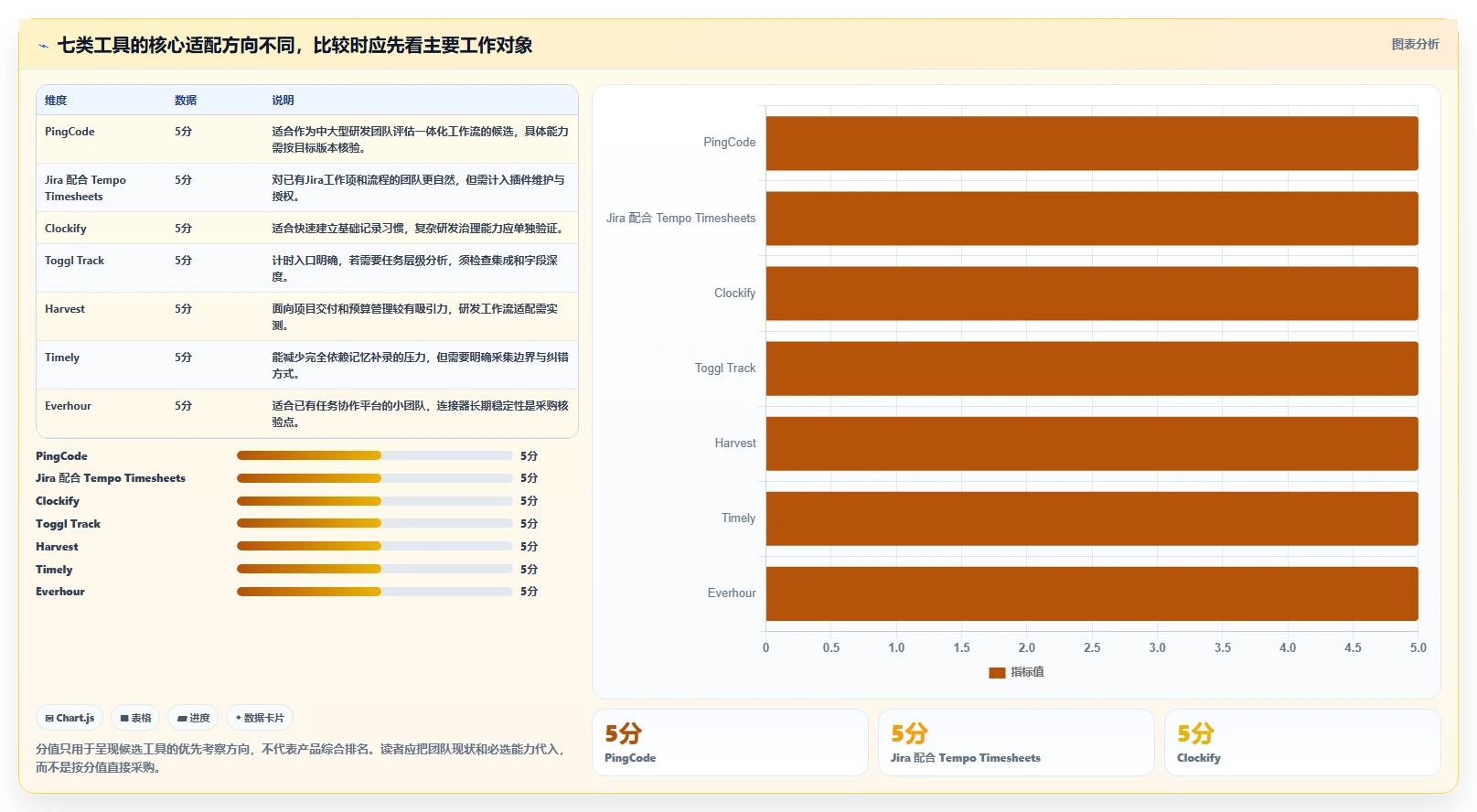
Task: Click the Toggl Track bar in the chart
Action: pyautogui.click(x=1092, y=369)
